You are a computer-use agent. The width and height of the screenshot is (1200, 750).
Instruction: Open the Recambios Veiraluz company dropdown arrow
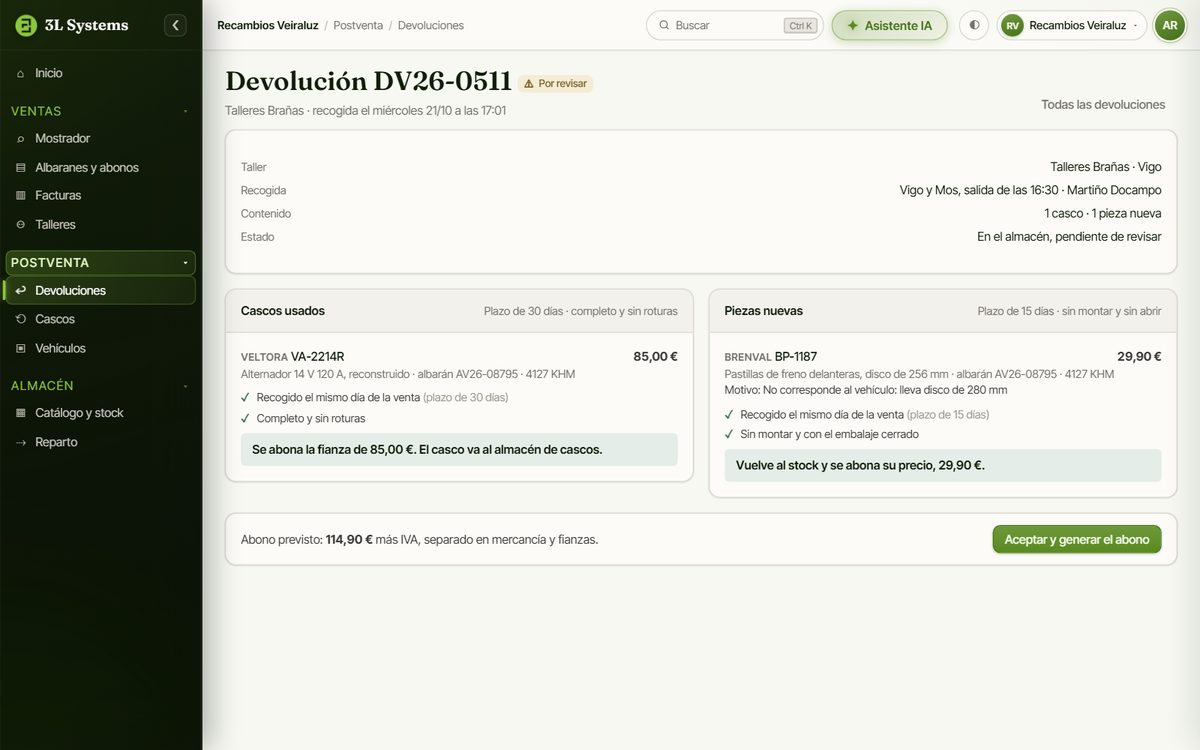pyautogui.click(x=1135, y=25)
